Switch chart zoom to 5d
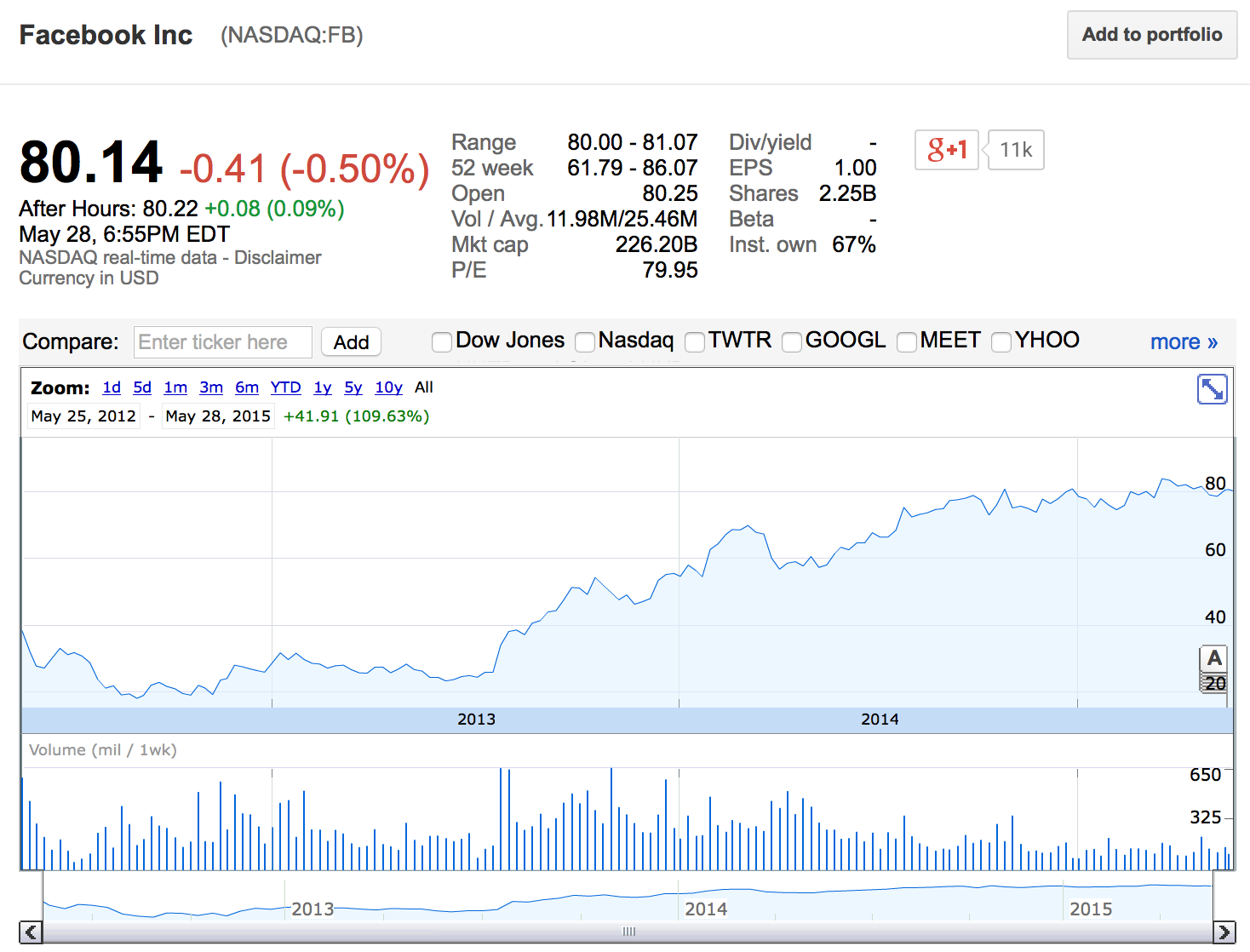Image resolution: width=1250 pixels, height=952 pixels. click(x=142, y=387)
